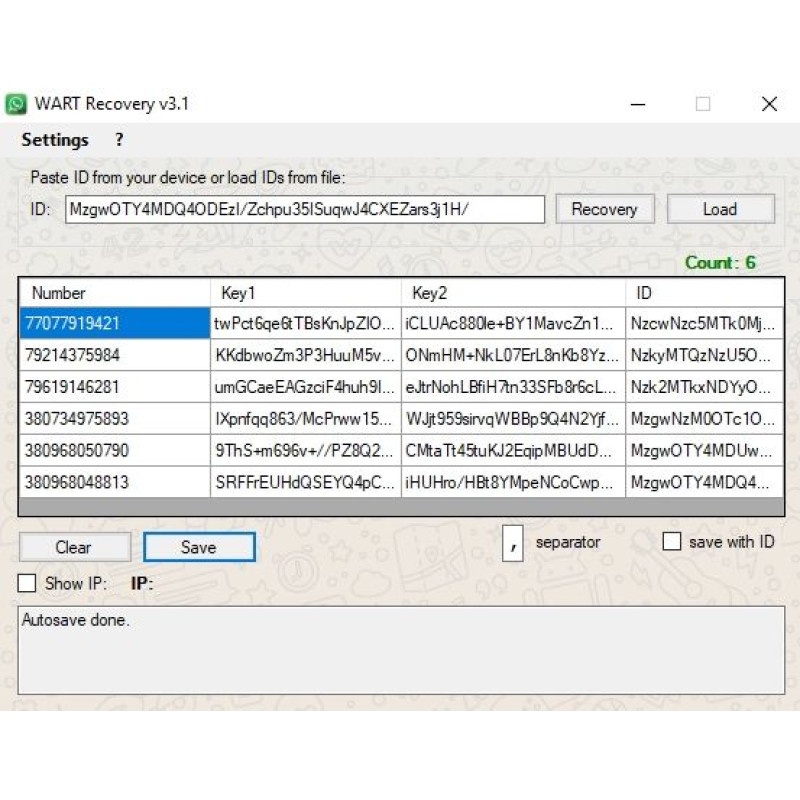
Task: Select the row with number 79619146281
Action: pos(115,387)
